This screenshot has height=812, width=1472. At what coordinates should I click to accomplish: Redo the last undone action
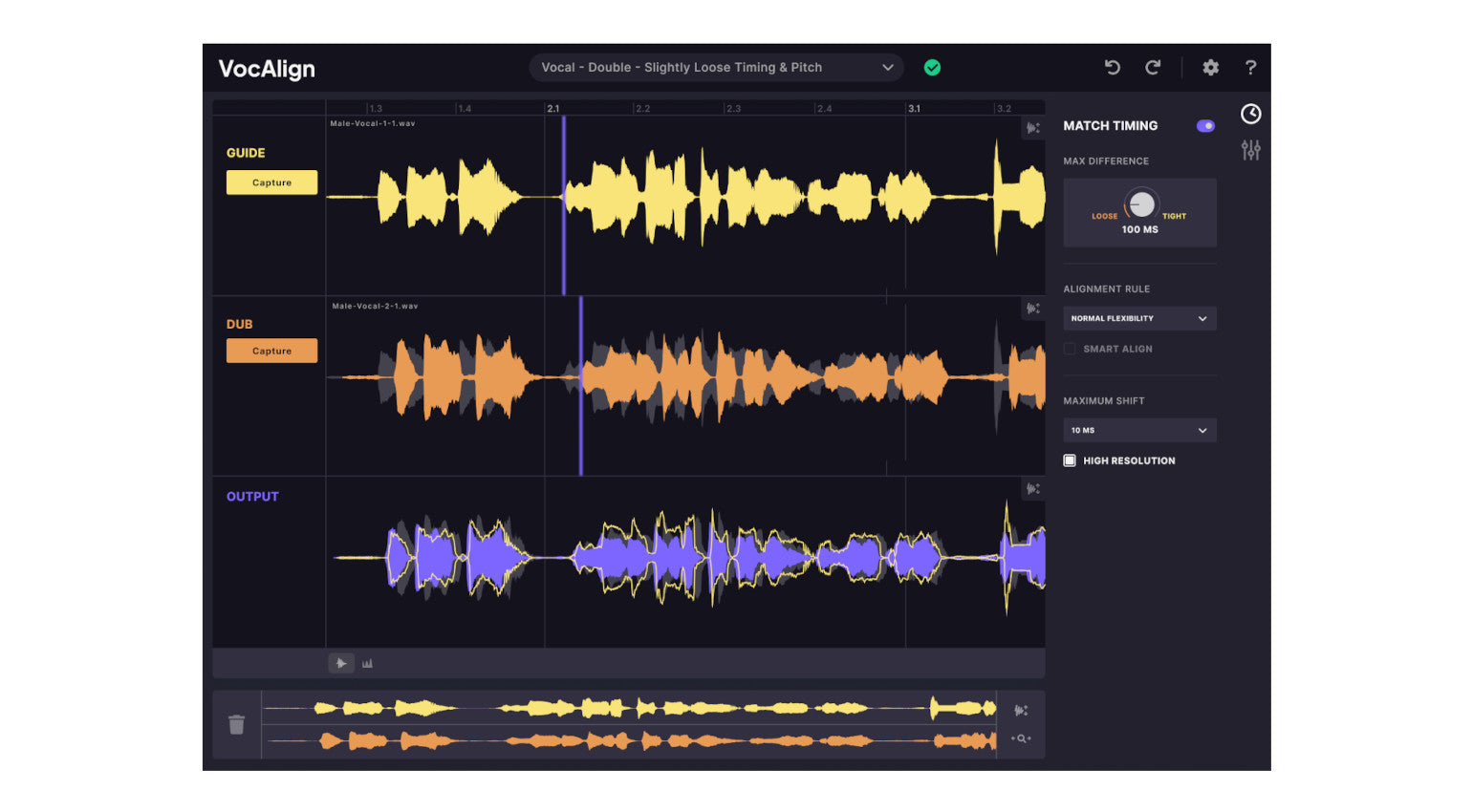1153,67
